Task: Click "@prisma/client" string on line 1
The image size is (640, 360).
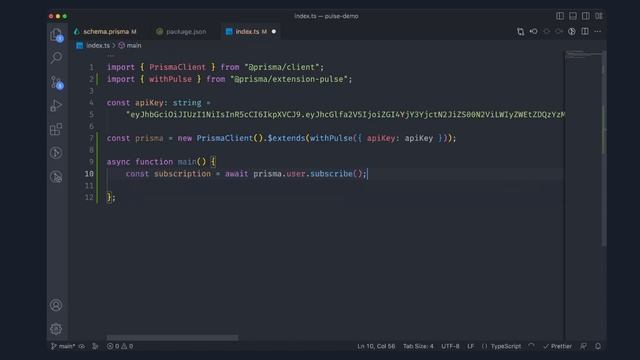Action: pyautogui.click(x=282, y=67)
